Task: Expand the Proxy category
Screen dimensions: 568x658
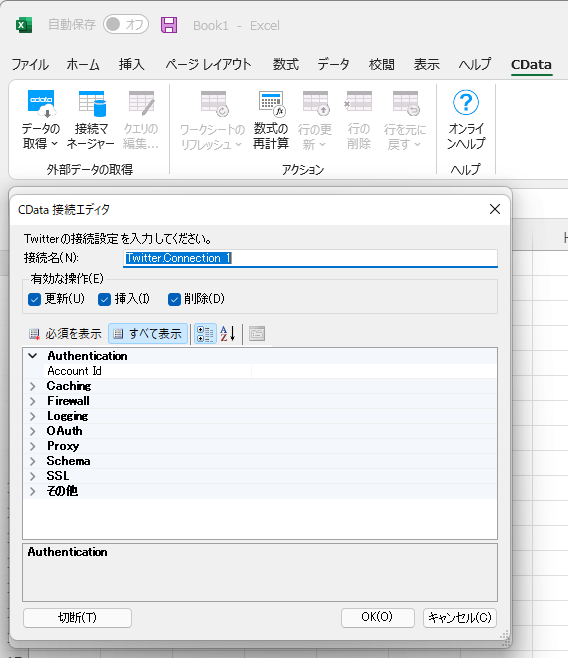Action: click(33, 446)
